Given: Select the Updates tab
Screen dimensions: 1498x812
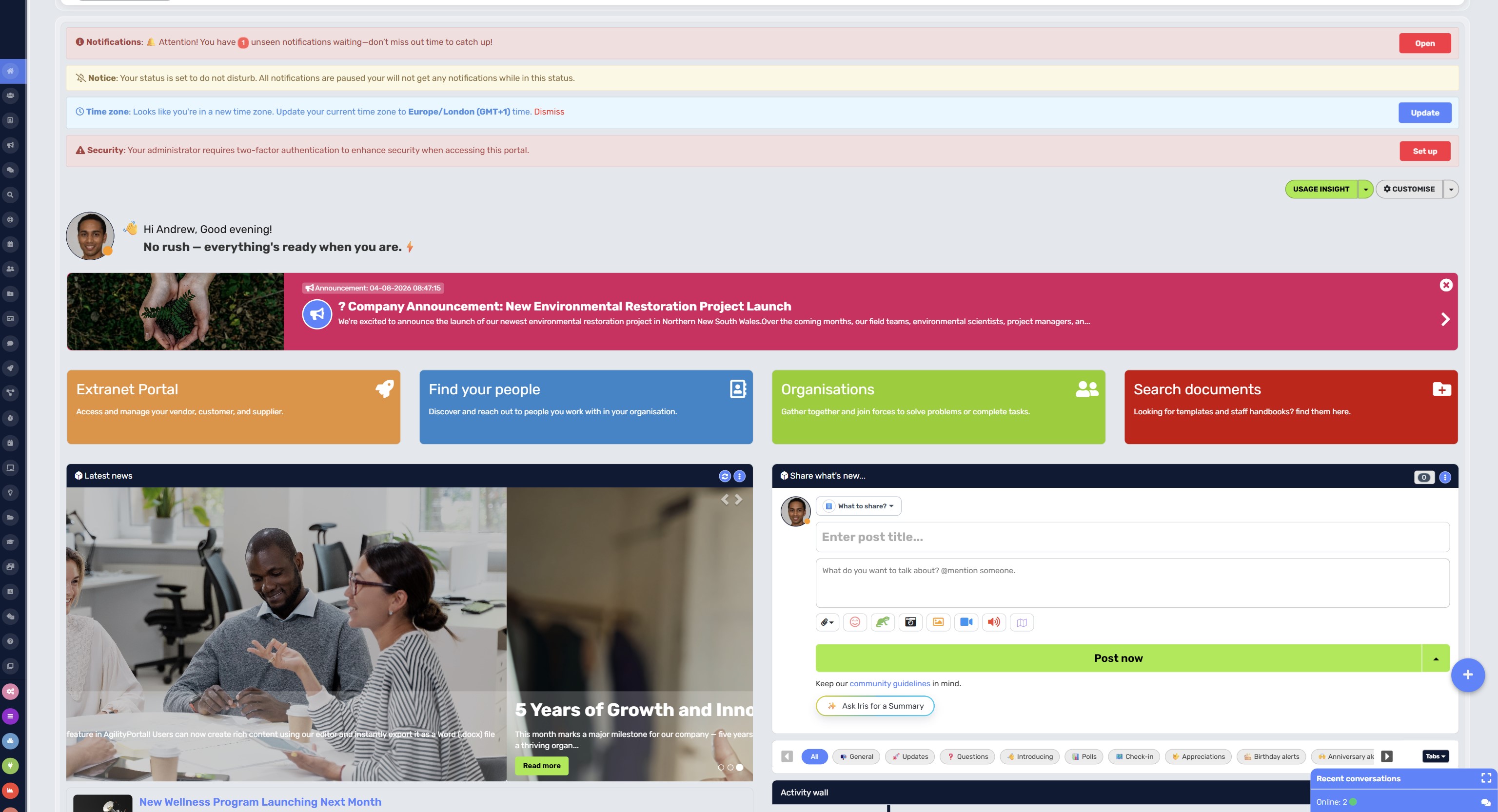Looking at the screenshot, I should tap(910, 756).
